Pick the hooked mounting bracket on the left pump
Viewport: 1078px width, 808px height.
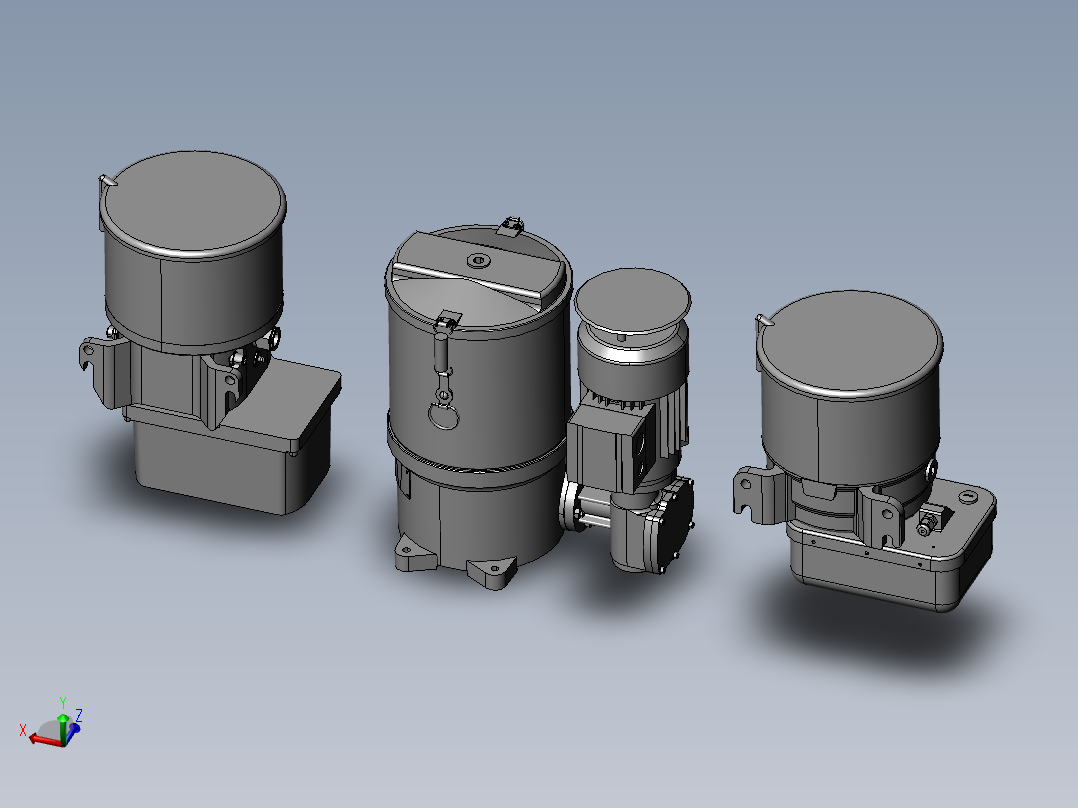click(x=104, y=370)
